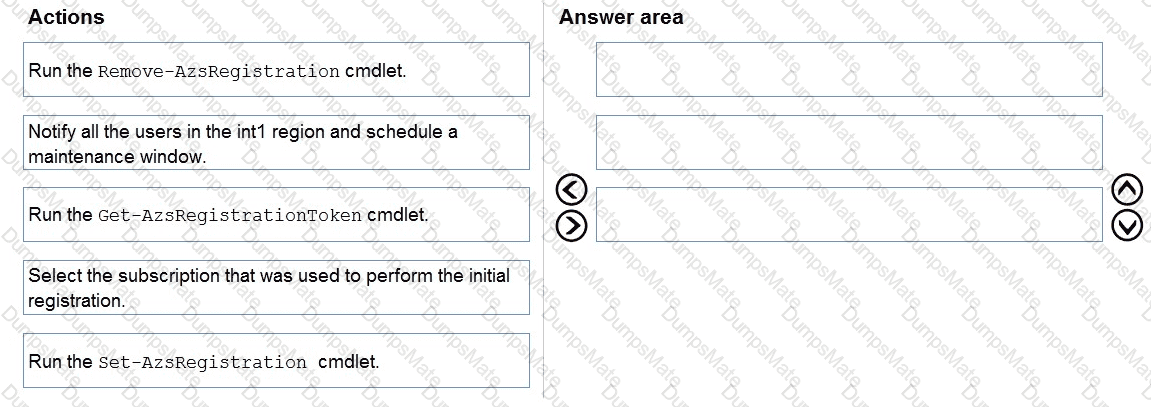Viewport: 1151px width, 407px height.
Task: Choose the Run Set-AzsRegistration cmdlet action
Action: point(276,361)
